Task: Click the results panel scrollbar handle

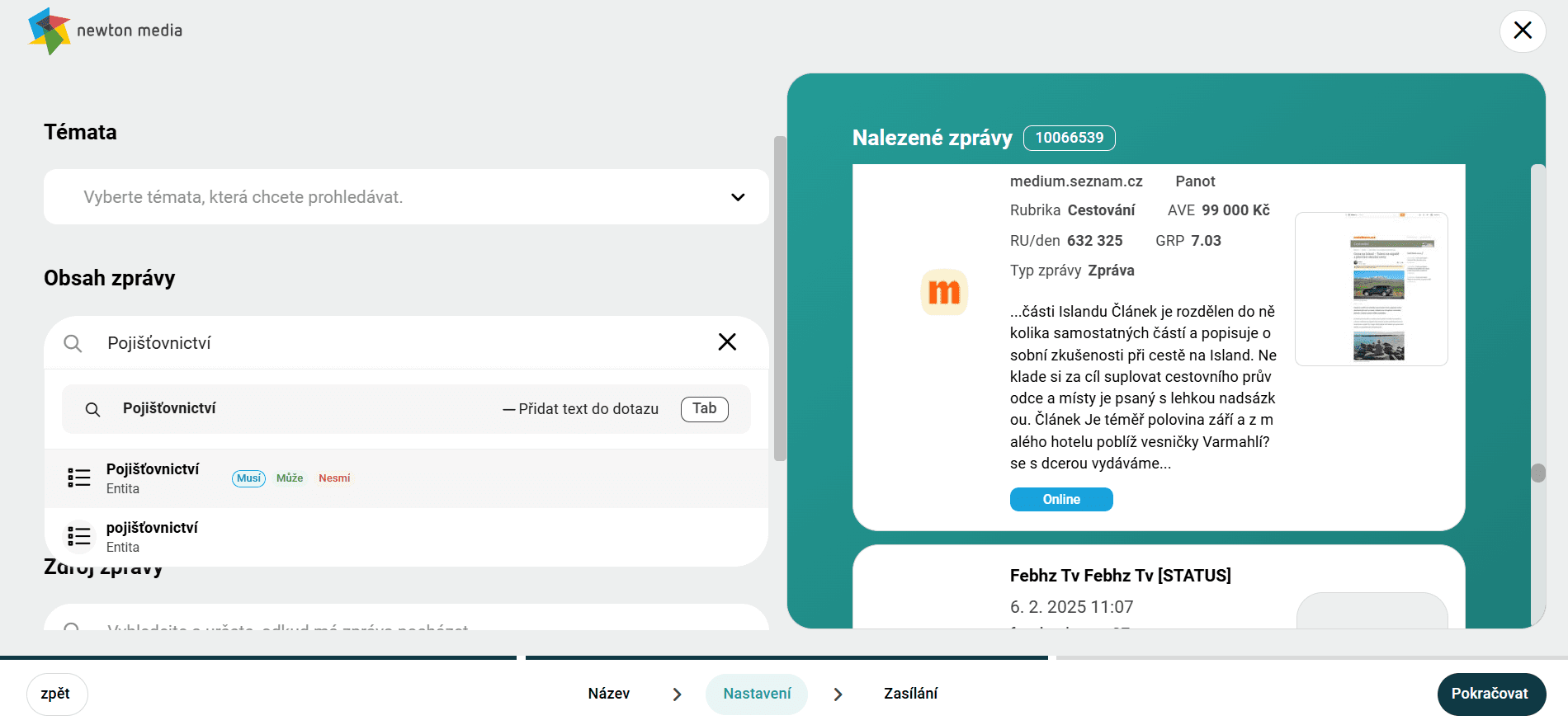Action: 1538,473
